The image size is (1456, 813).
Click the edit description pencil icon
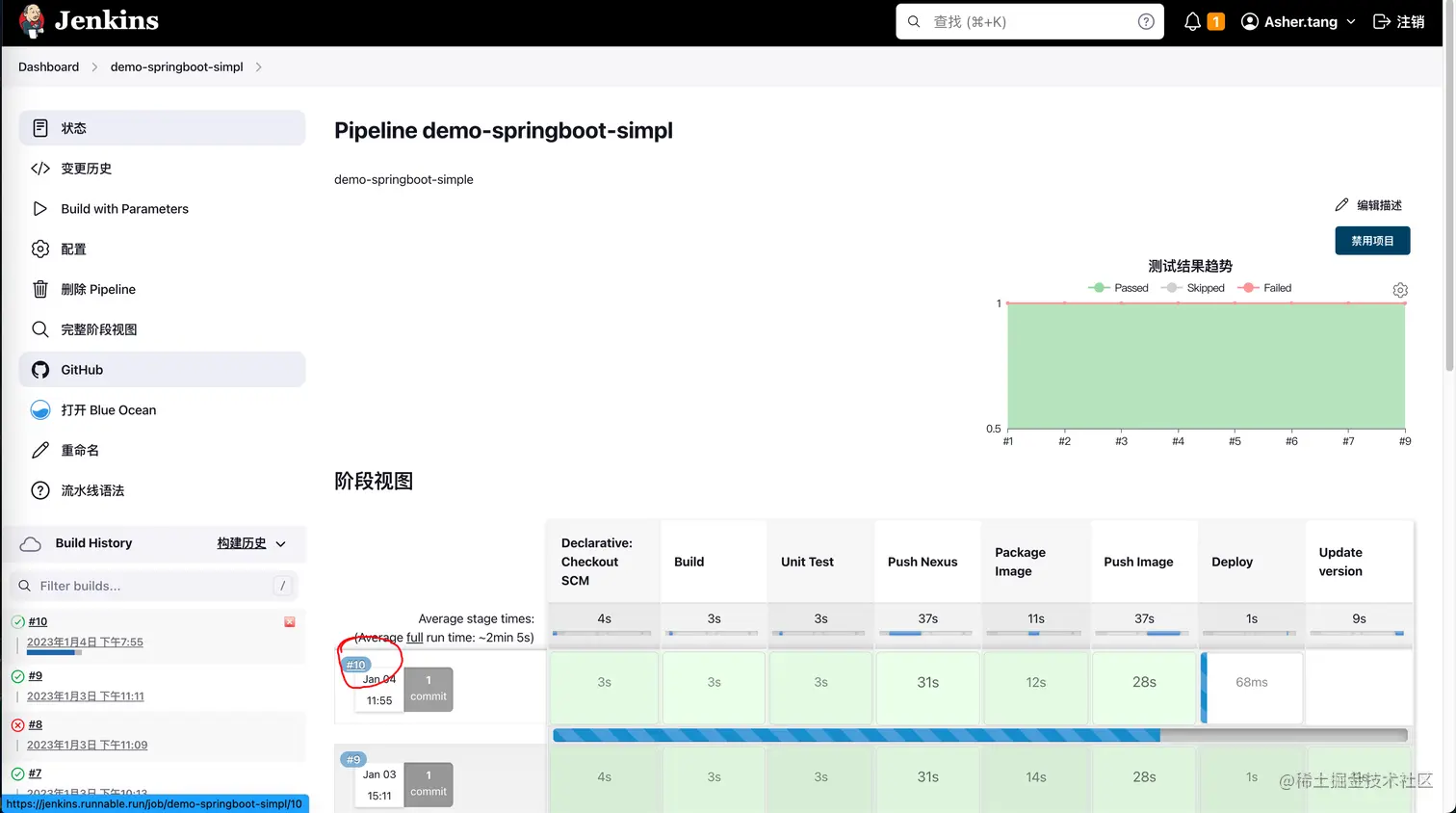(1341, 204)
